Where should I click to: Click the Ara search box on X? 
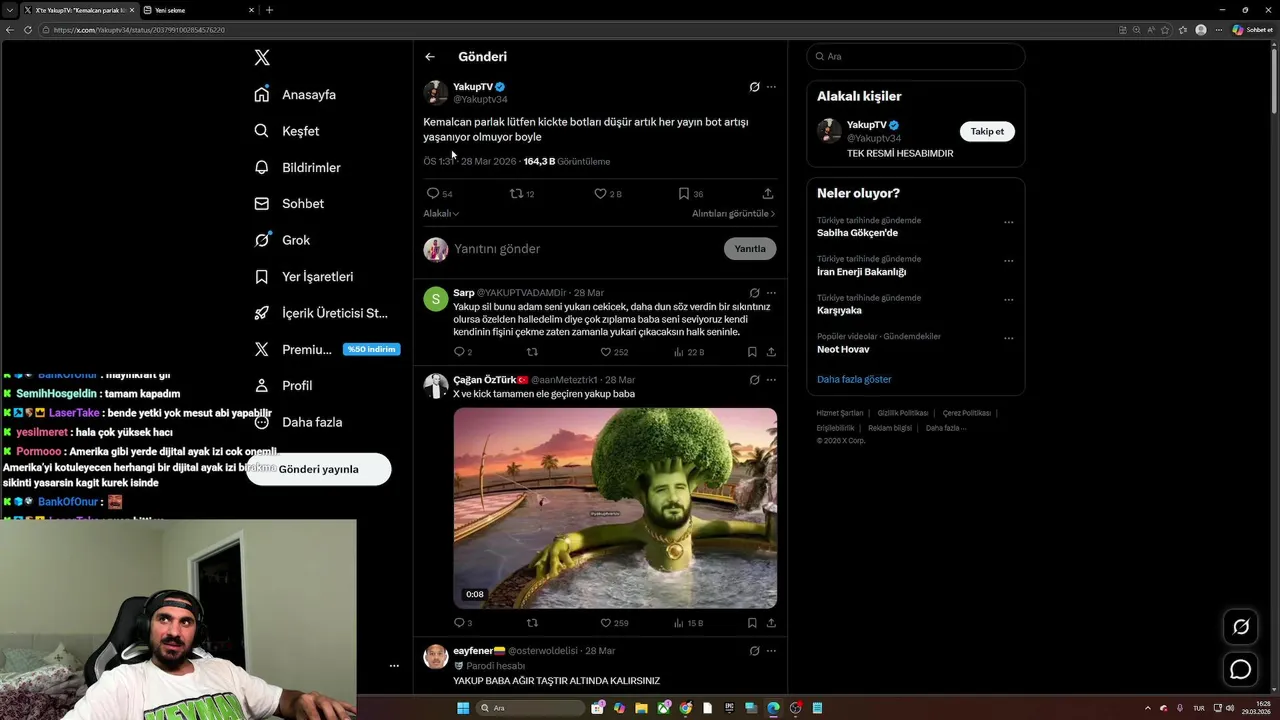tap(916, 57)
